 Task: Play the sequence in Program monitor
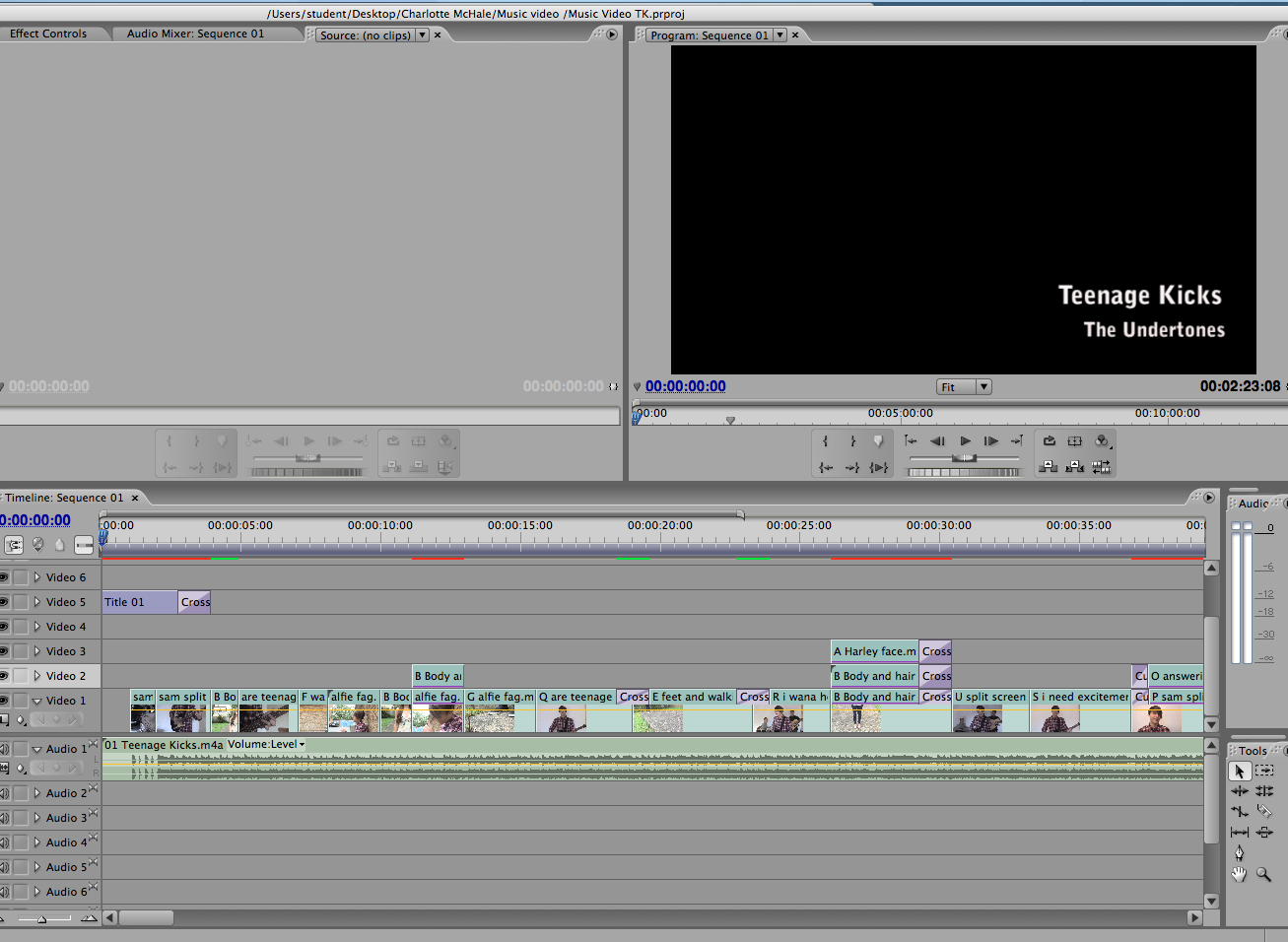965,441
